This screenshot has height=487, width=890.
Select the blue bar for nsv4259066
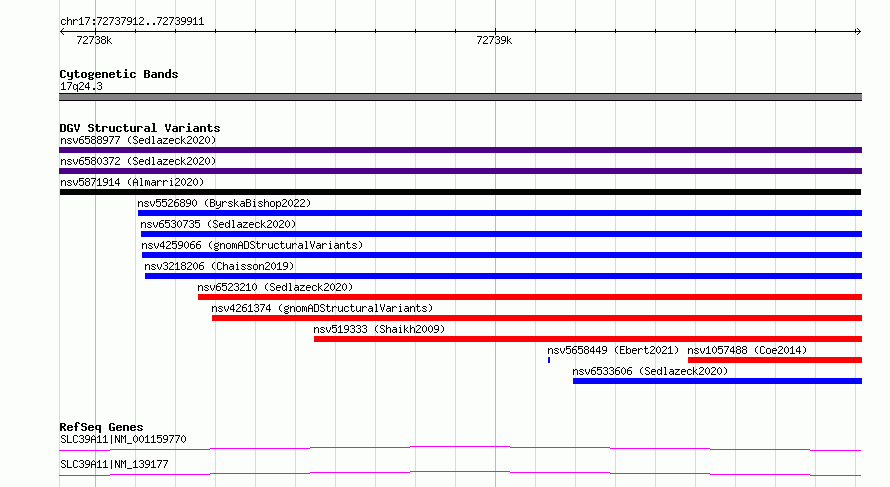[502, 255]
